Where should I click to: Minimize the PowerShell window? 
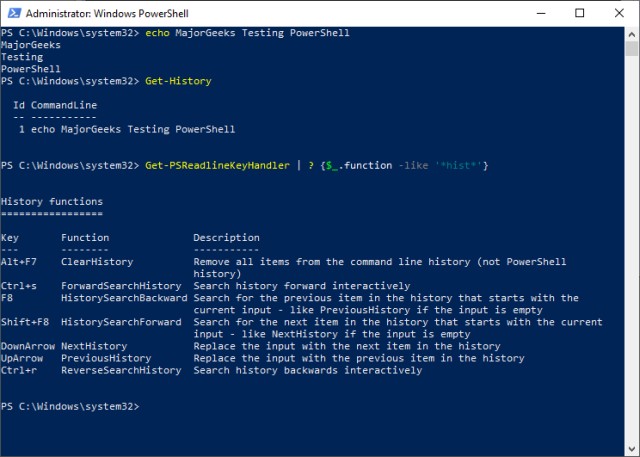534,13
